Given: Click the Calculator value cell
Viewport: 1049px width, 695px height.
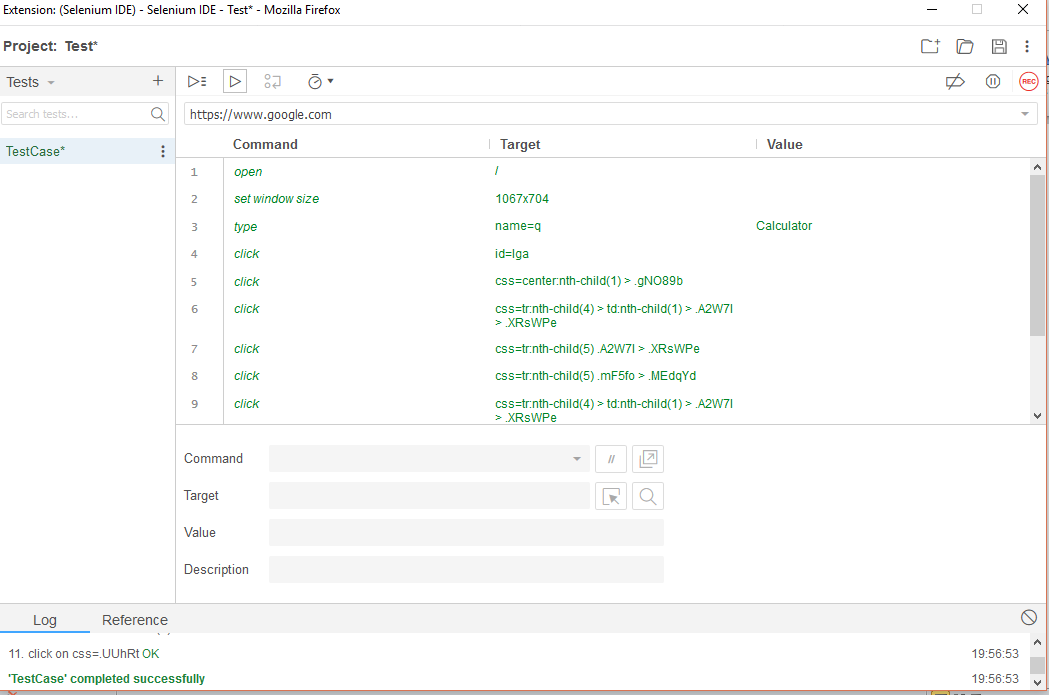Looking at the screenshot, I should coord(784,226).
